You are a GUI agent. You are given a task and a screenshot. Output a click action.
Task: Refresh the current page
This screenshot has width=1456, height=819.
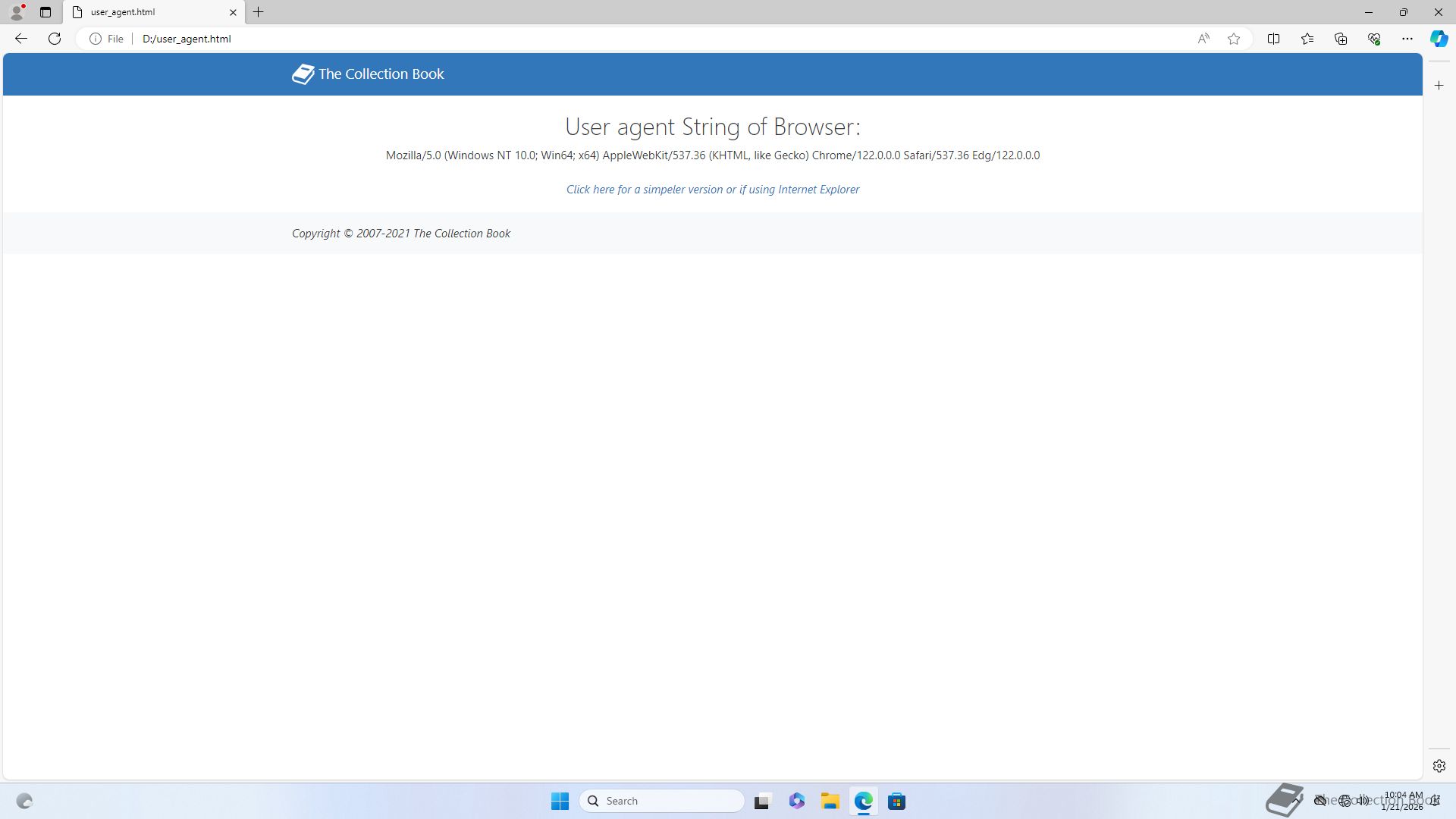[x=55, y=39]
